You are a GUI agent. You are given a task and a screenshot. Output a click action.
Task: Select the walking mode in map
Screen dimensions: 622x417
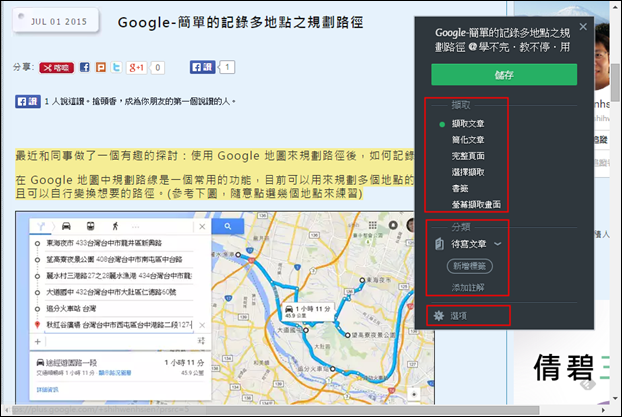tap(115, 226)
